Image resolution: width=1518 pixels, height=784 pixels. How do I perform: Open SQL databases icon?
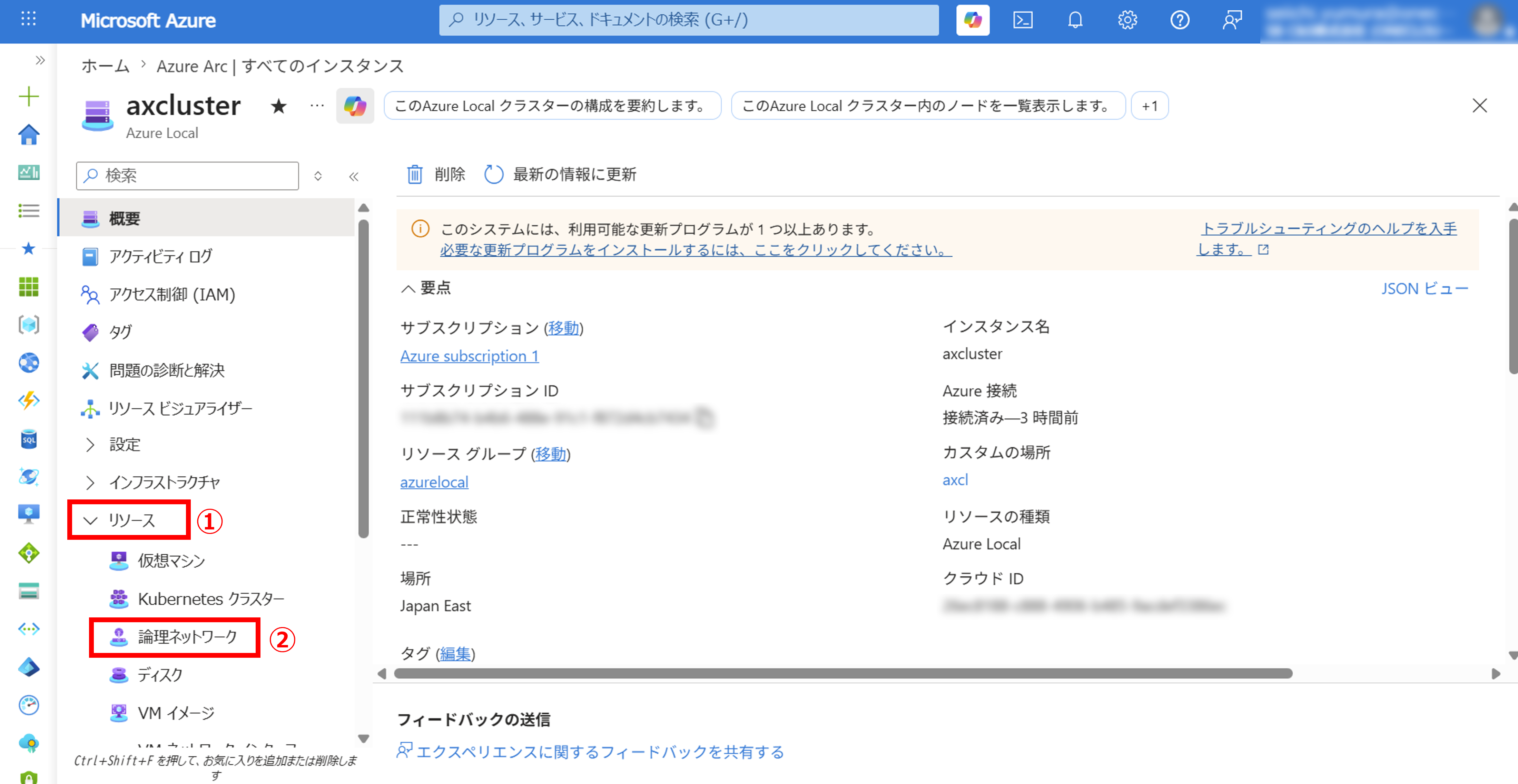pos(28,439)
